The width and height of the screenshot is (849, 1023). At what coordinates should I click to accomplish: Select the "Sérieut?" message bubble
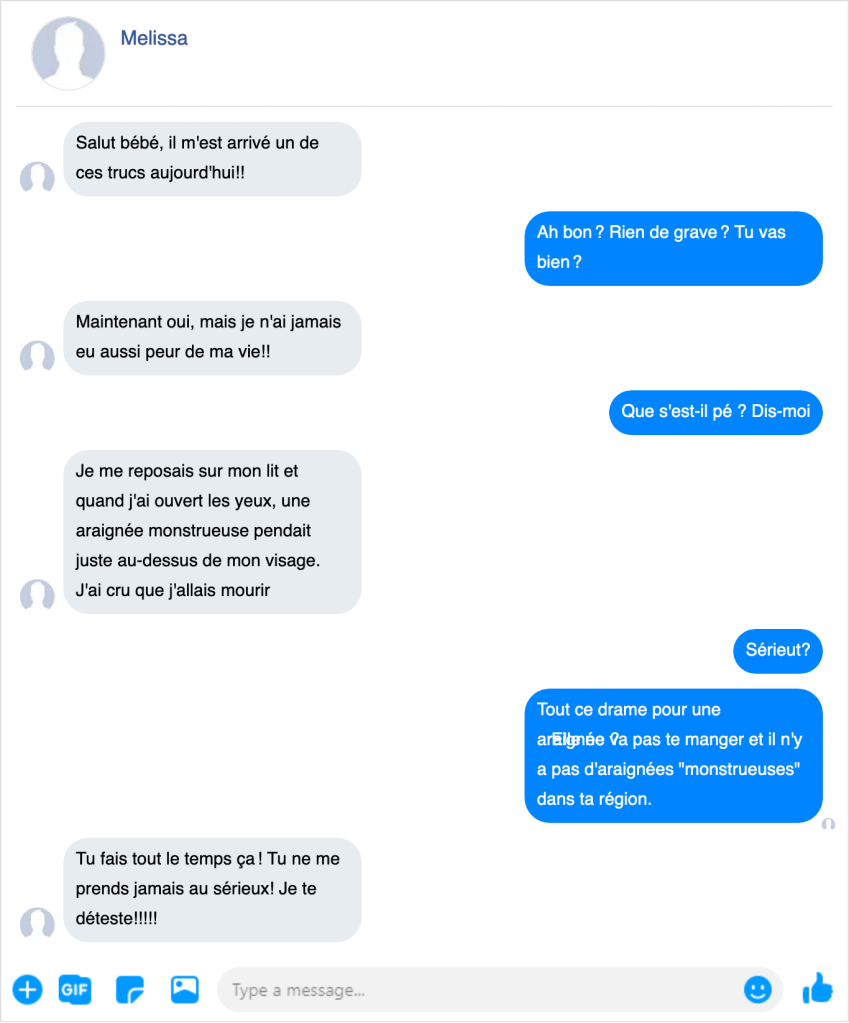(777, 651)
